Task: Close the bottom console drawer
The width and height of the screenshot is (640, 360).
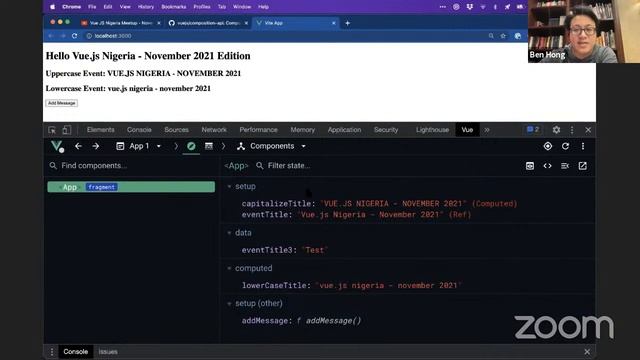Action: pyautogui.click(x=587, y=351)
